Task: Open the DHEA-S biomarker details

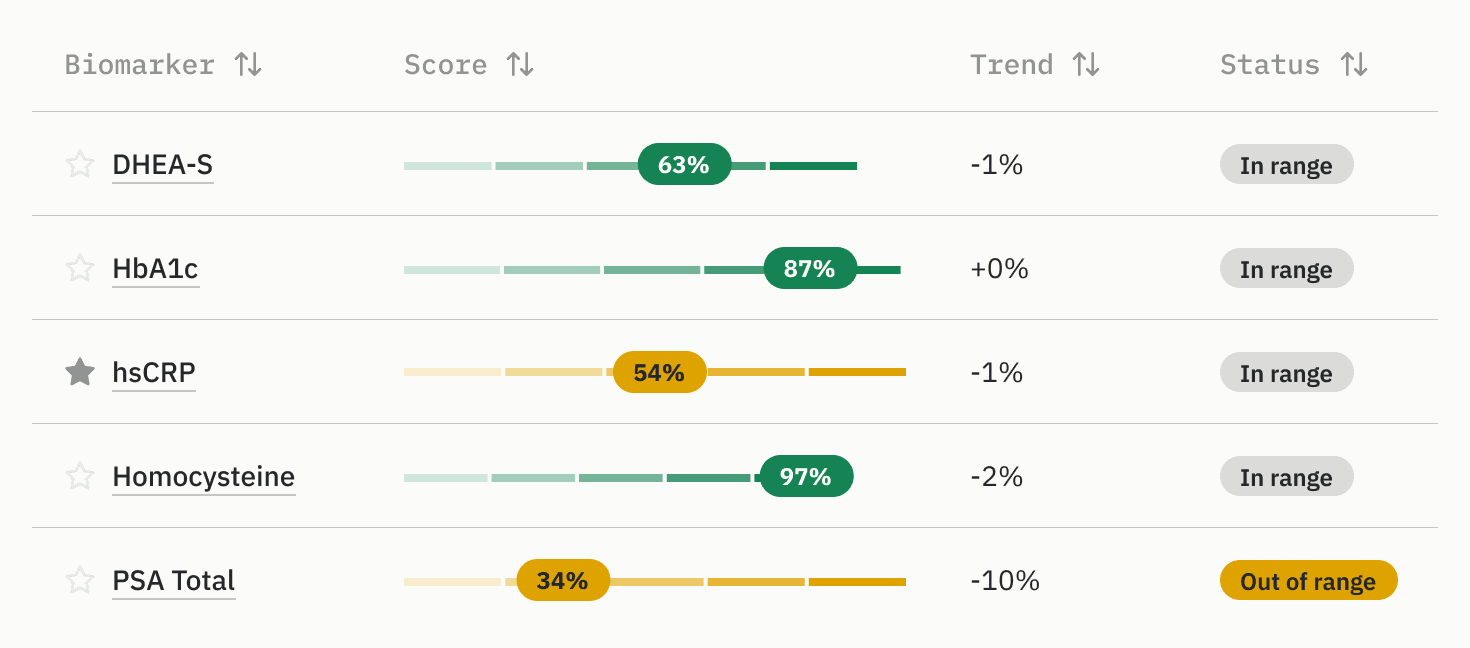Action: click(162, 164)
